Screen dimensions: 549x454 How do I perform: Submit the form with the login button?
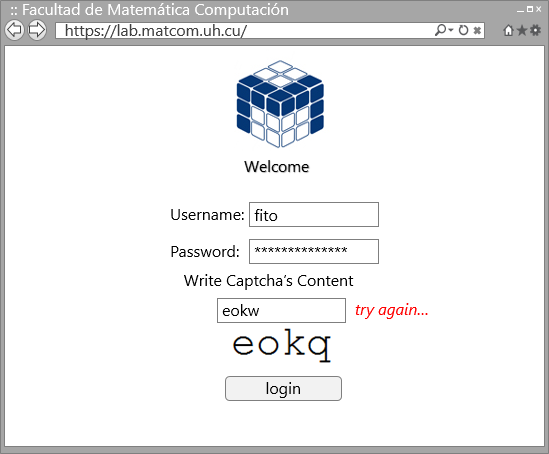click(283, 389)
